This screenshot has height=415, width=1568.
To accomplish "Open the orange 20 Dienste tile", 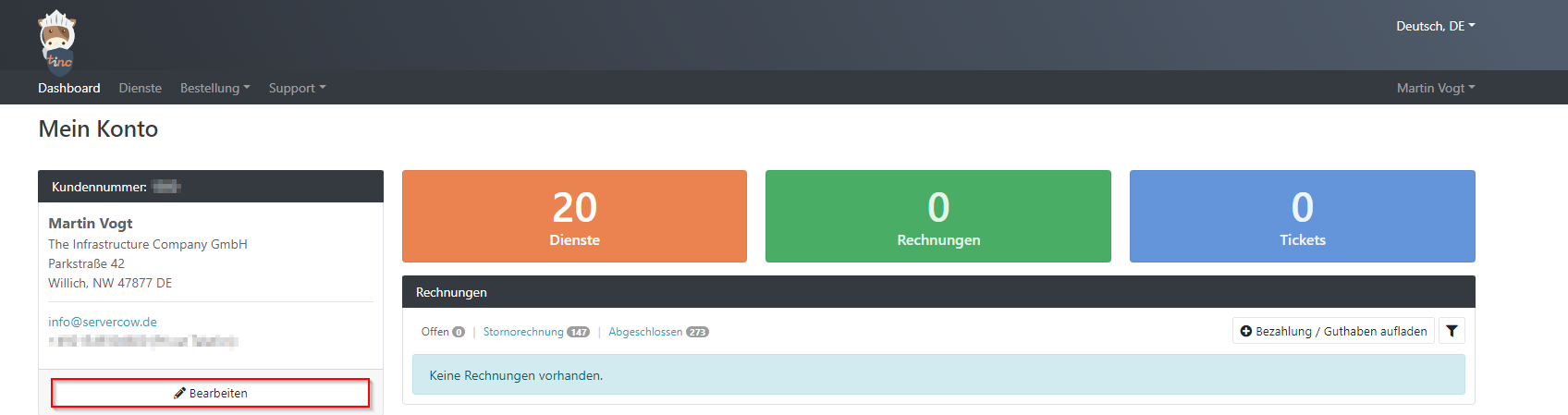I will click(574, 216).
